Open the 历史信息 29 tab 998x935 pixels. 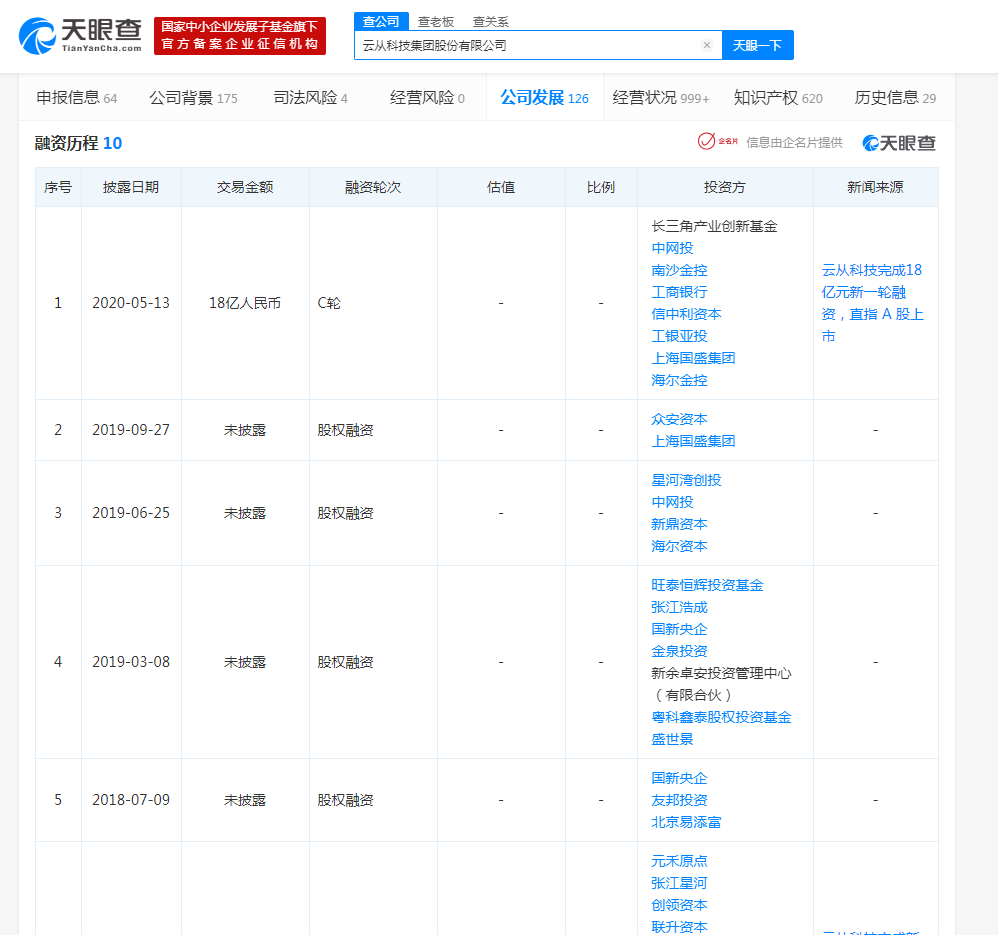(895, 98)
